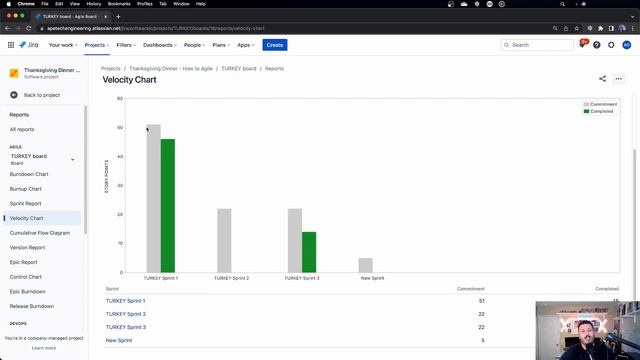640x360 pixels.
Task: Open Burnup Chart report
Action: tap(26, 189)
